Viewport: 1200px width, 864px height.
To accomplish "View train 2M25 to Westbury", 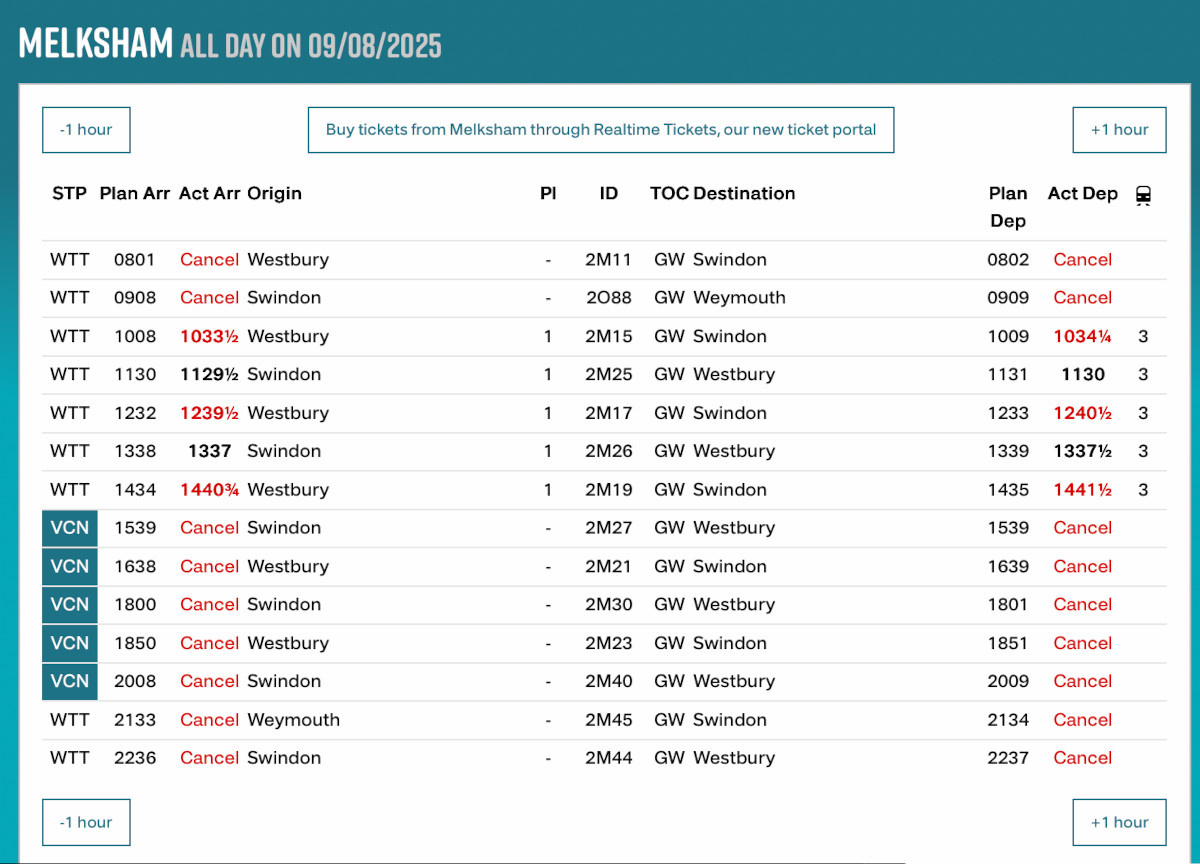I will pos(608,375).
